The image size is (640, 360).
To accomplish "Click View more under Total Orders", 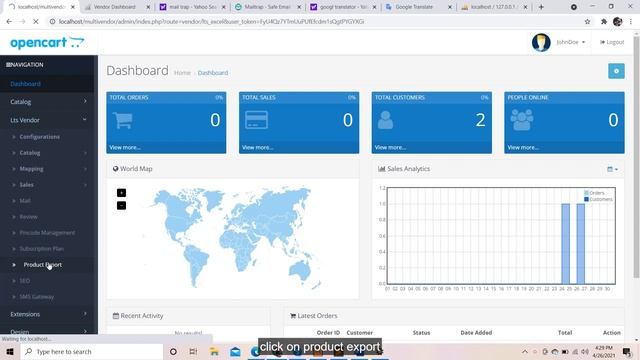I will coord(124,147).
